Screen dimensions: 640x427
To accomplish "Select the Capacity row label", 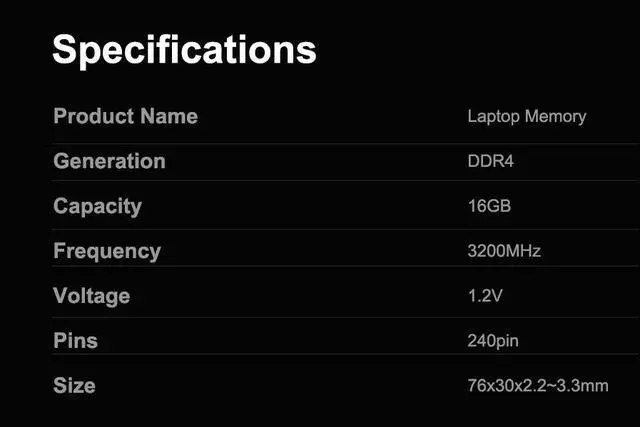I will 97,206.
